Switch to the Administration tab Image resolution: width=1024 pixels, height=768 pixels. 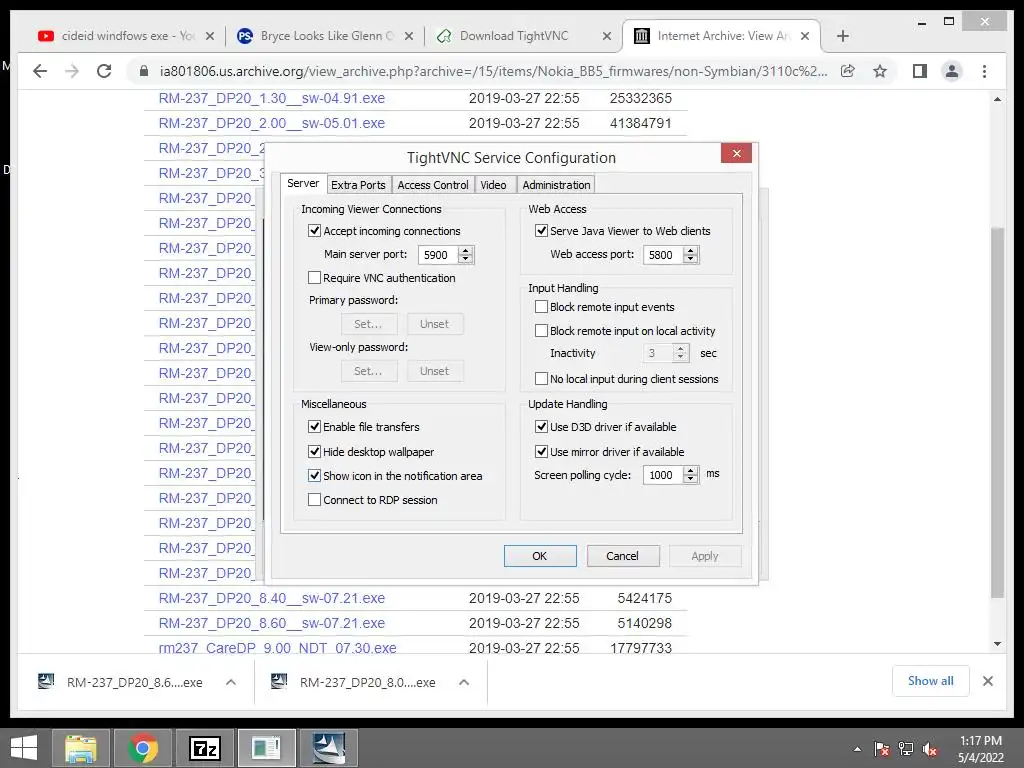tap(556, 185)
